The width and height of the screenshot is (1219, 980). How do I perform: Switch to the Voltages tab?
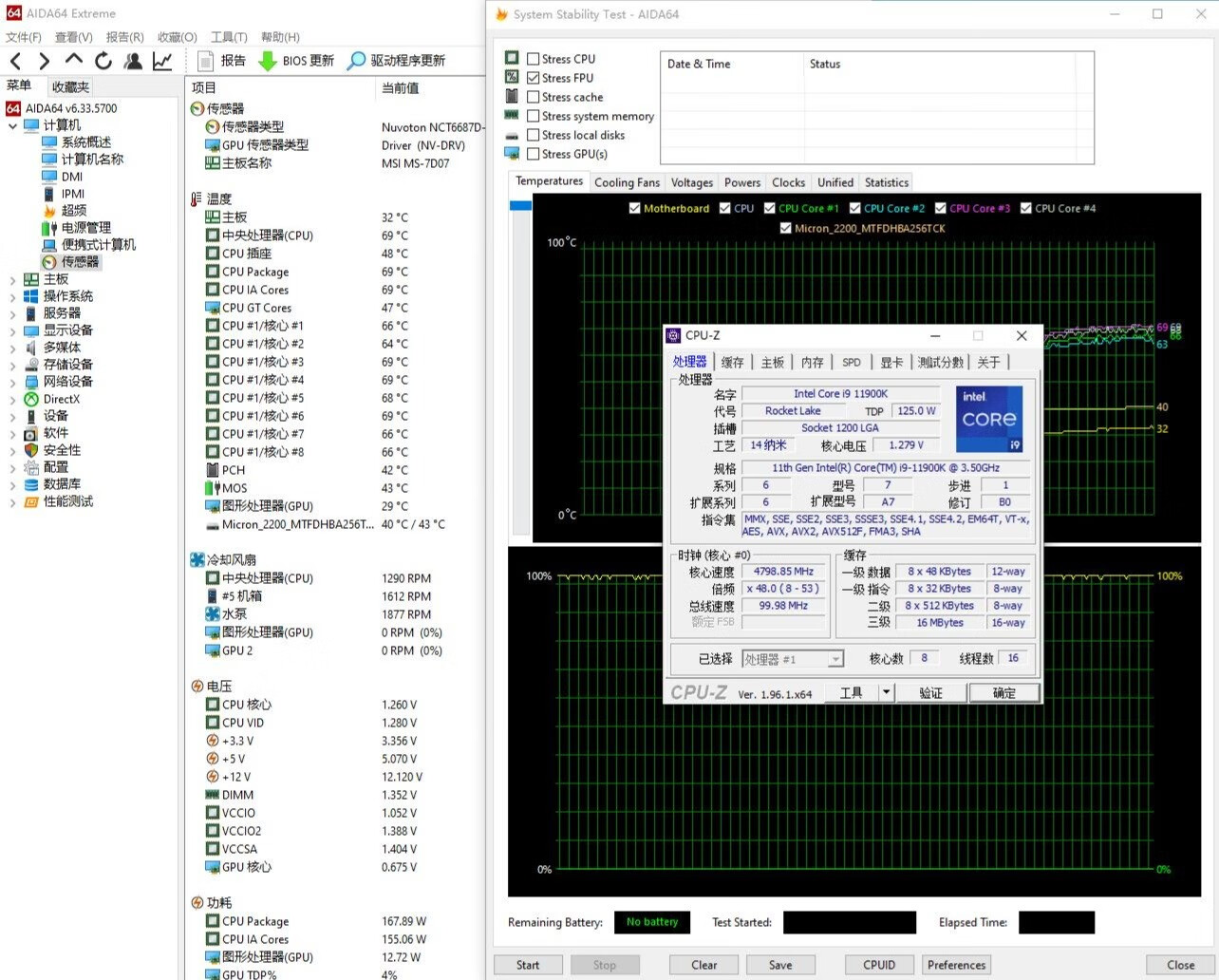pos(692,182)
